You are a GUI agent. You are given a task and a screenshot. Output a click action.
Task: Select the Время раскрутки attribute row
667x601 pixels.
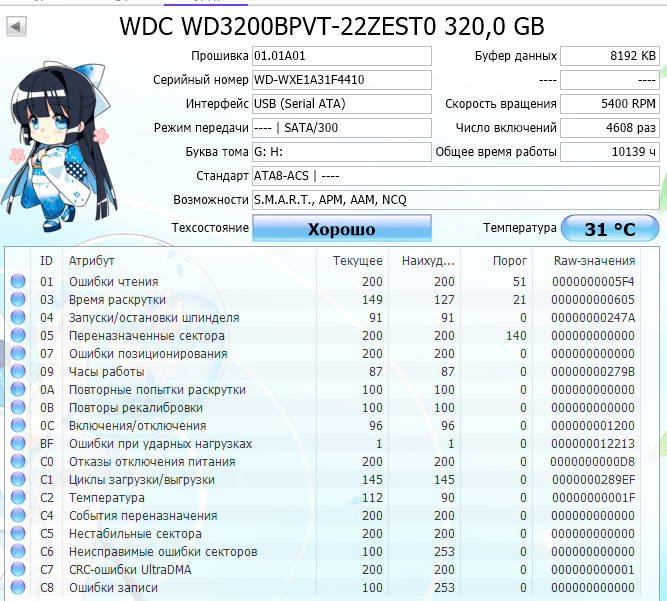point(322,299)
